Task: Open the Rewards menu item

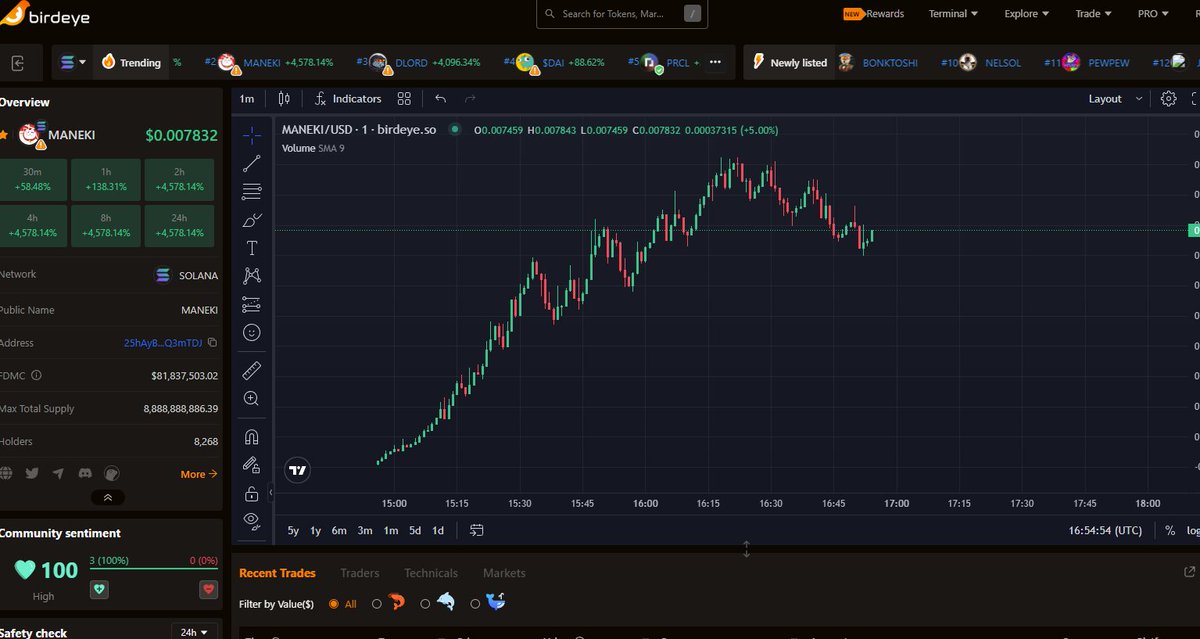Action: point(874,14)
